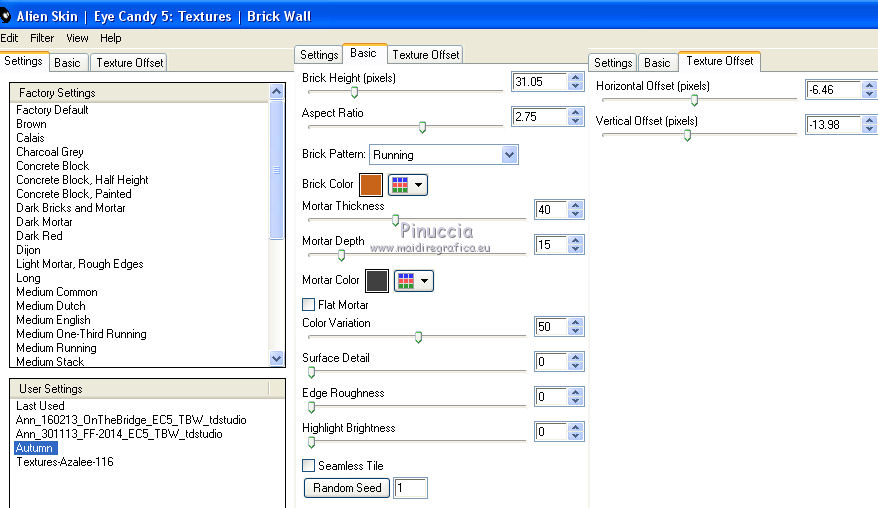The height and width of the screenshot is (508, 878).
Task: Click the Mortar Color dark grey swatch
Action: 377,281
